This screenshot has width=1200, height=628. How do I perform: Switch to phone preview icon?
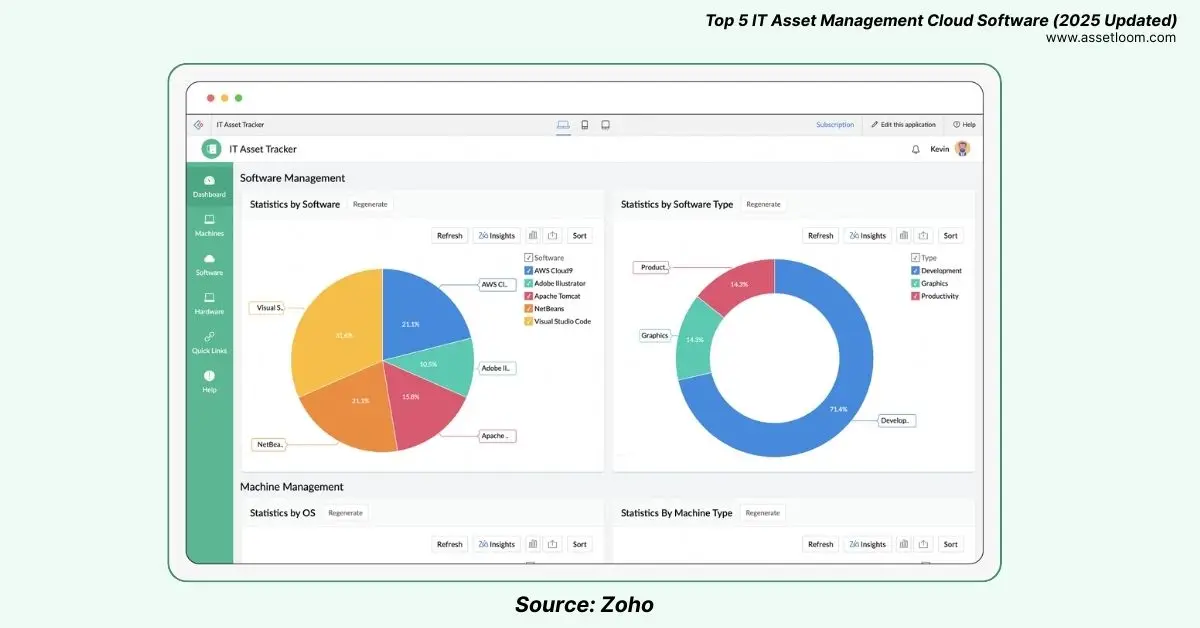(585, 125)
